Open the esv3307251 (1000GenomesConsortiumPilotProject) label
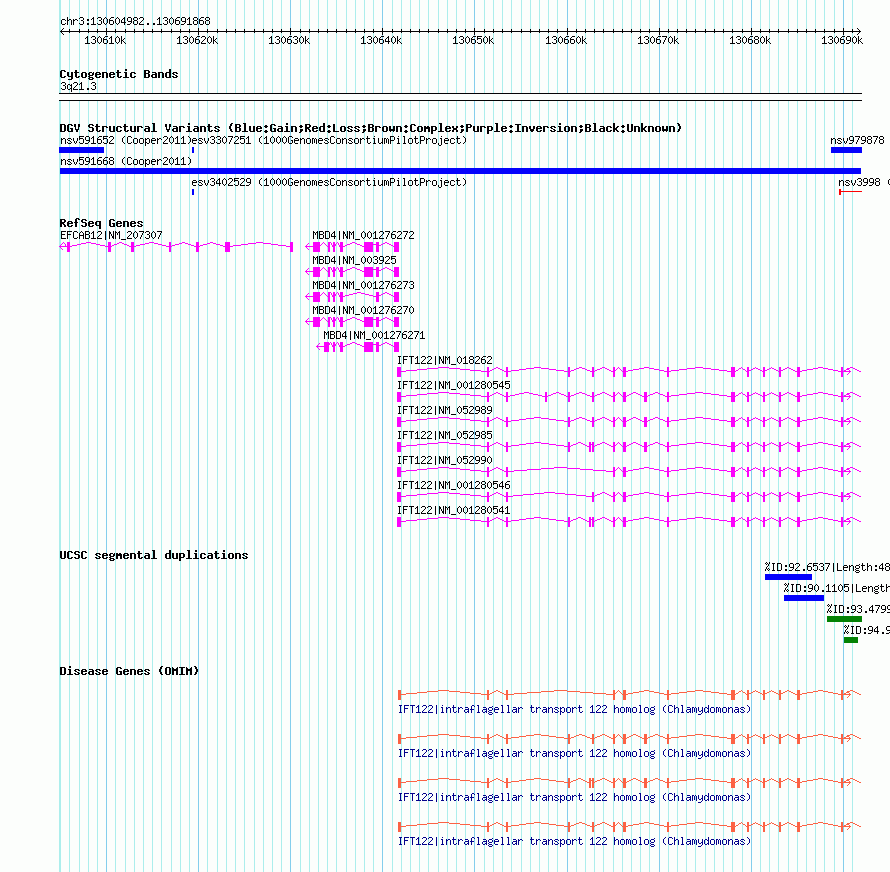 [x=329, y=140]
